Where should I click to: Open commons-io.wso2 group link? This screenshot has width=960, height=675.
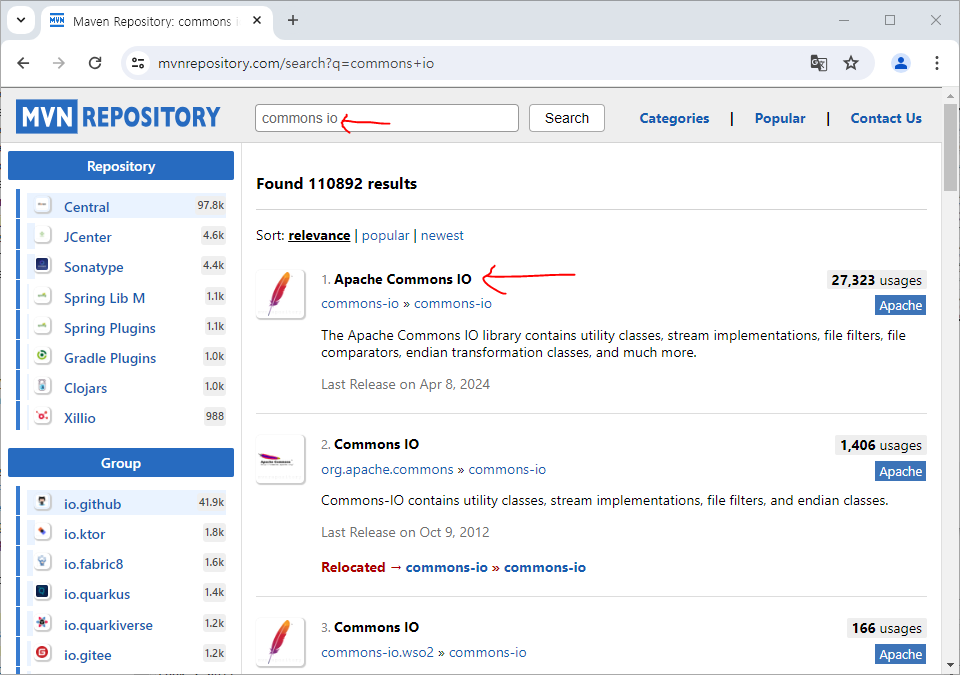377,652
